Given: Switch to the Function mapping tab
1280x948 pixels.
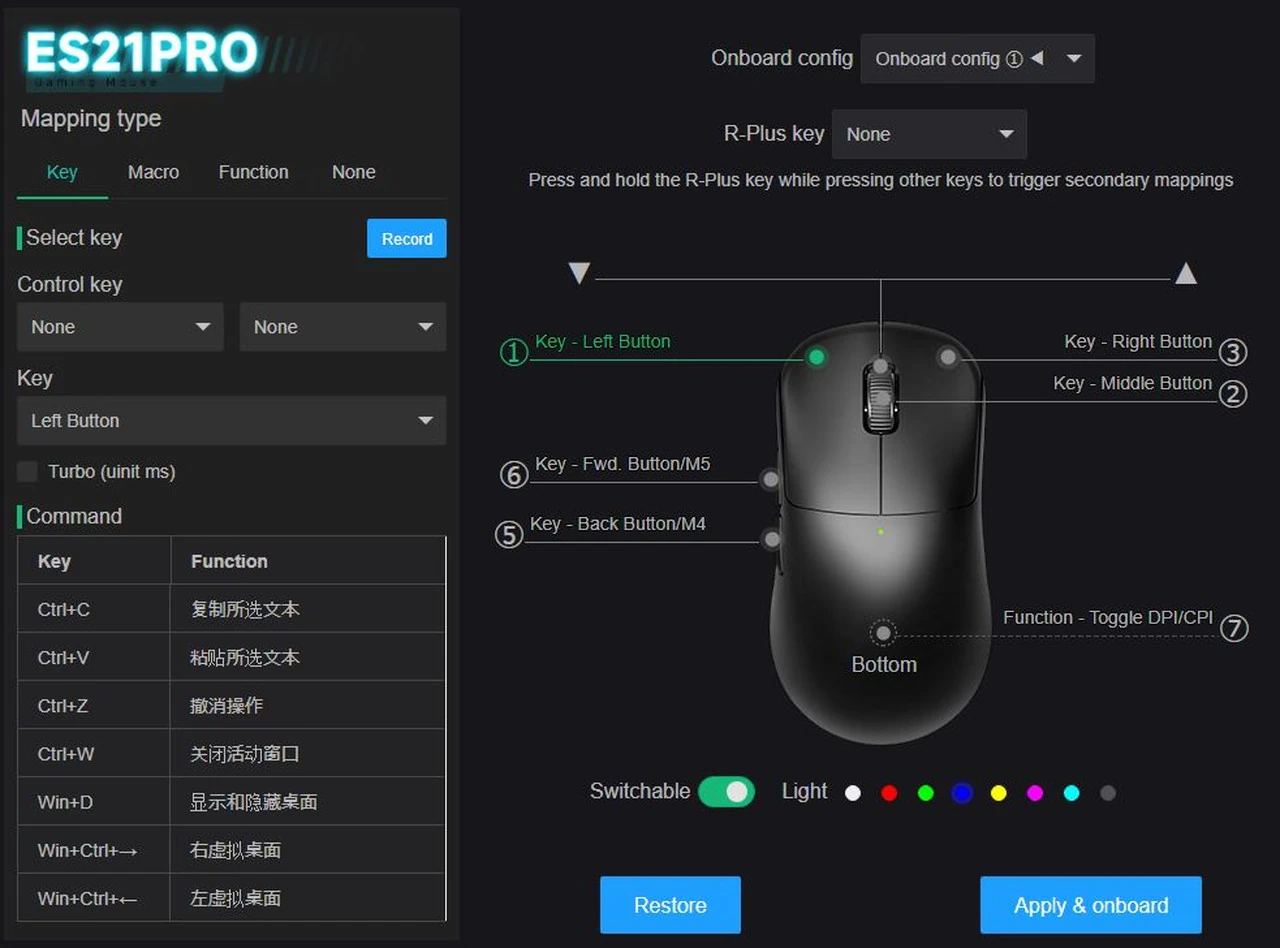Looking at the screenshot, I should point(253,172).
